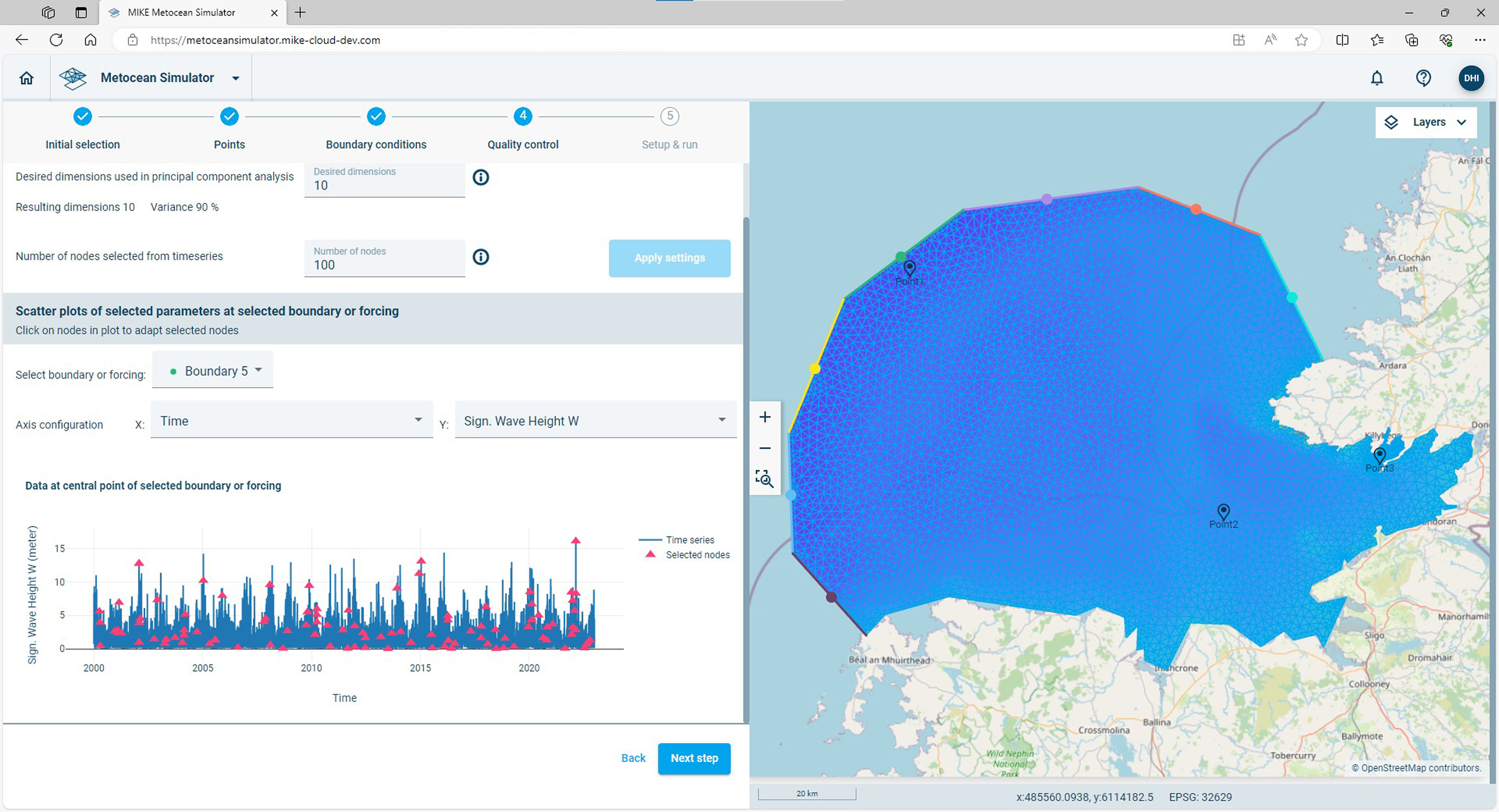Image resolution: width=1499 pixels, height=812 pixels.
Task: Click the zoom-to-extent magnifier map icon
Action: point(764,479)
